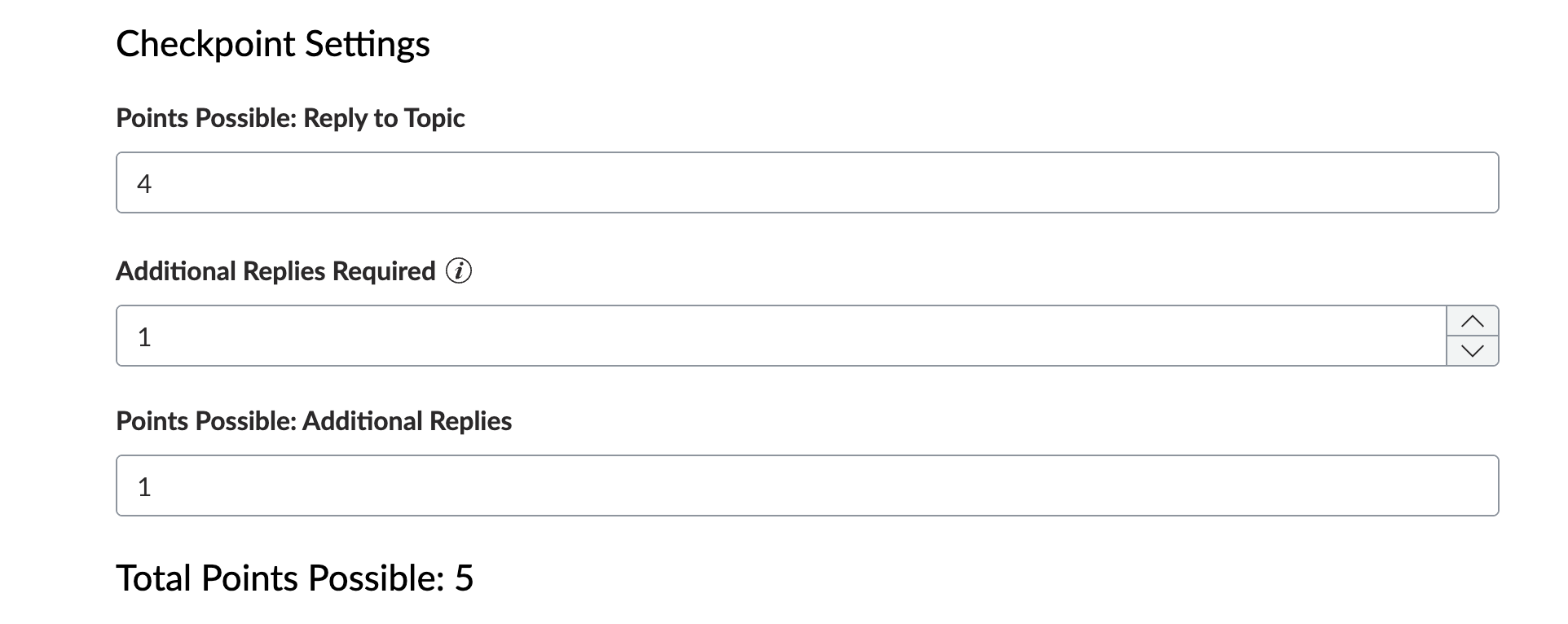Focus the Additional Replies Required number field

click(x=781, y=336)
